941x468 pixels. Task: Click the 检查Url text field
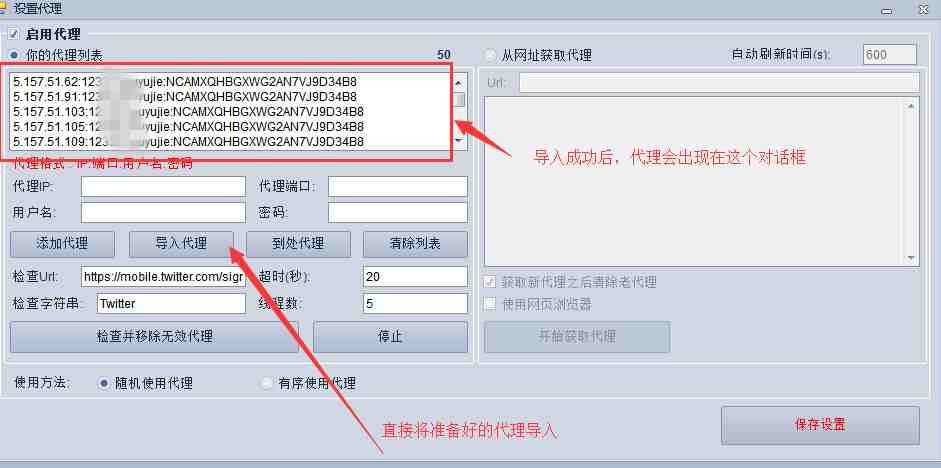click(163, 277)
